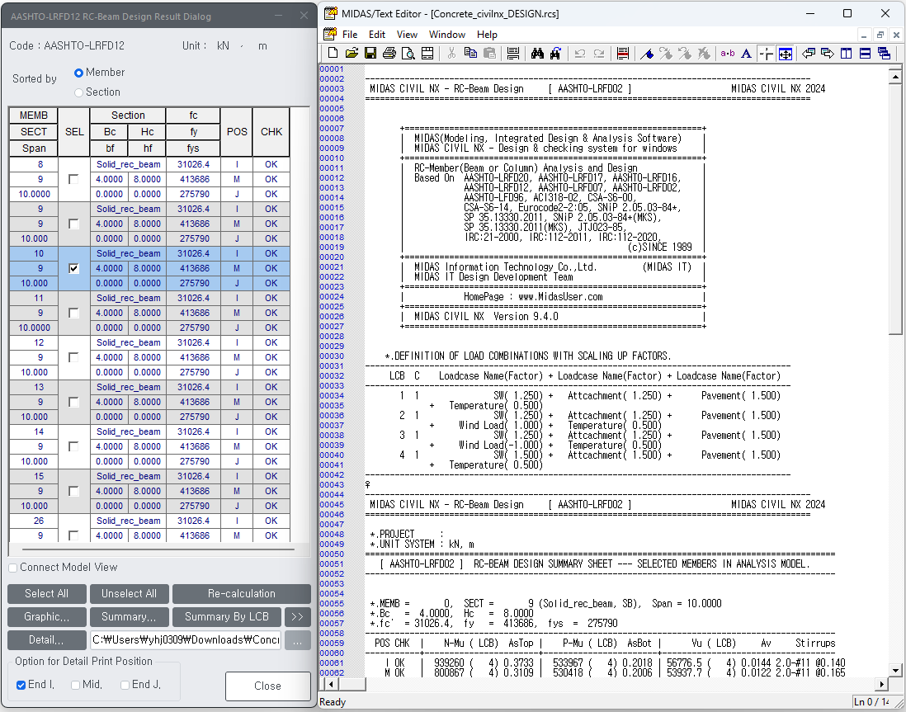906x712 pixels.
Task: Open the View menu in Text Editor
Action: [x=407, y=35]
